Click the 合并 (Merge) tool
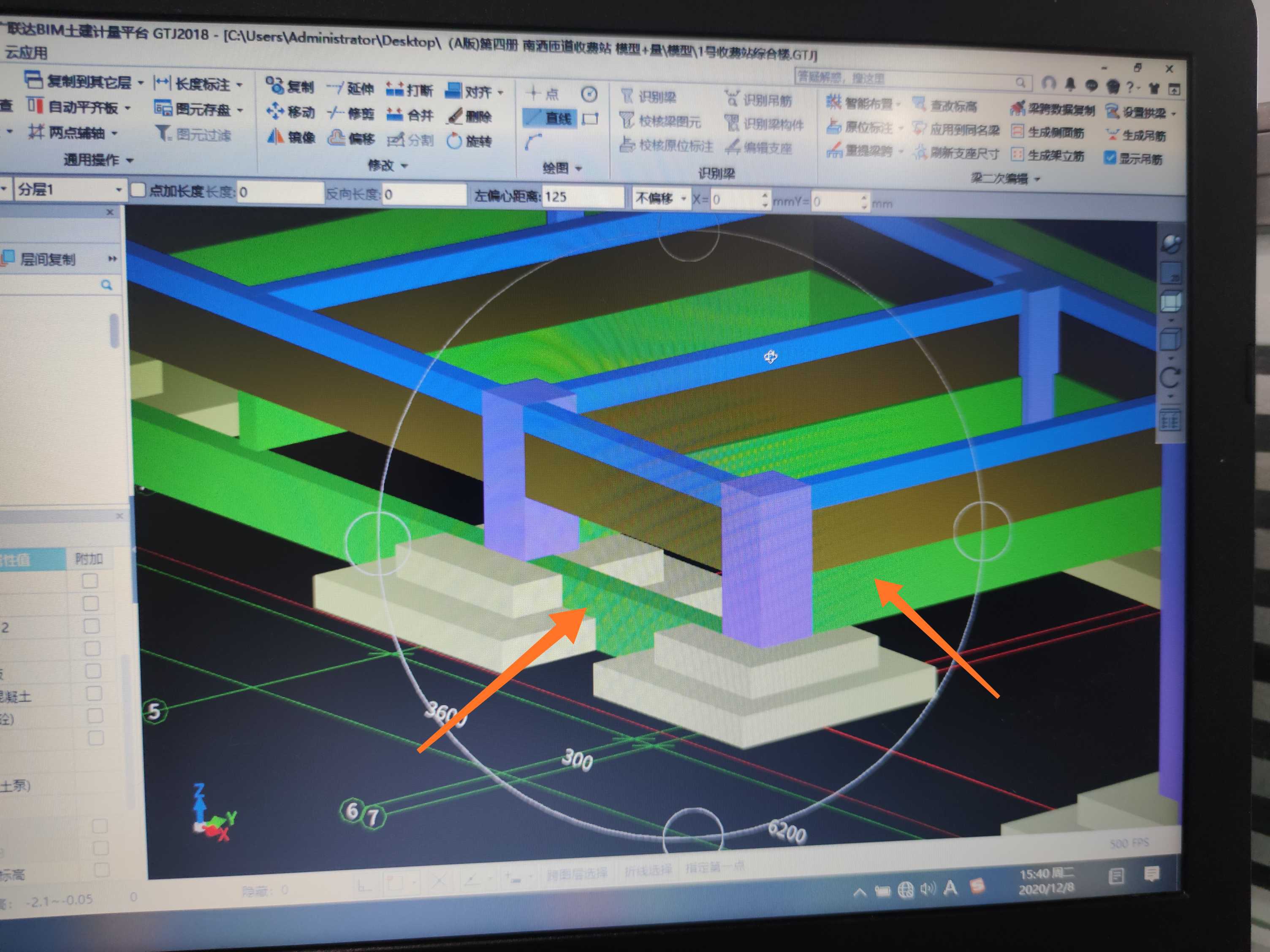1270x952 pixels. coord(410,115)
